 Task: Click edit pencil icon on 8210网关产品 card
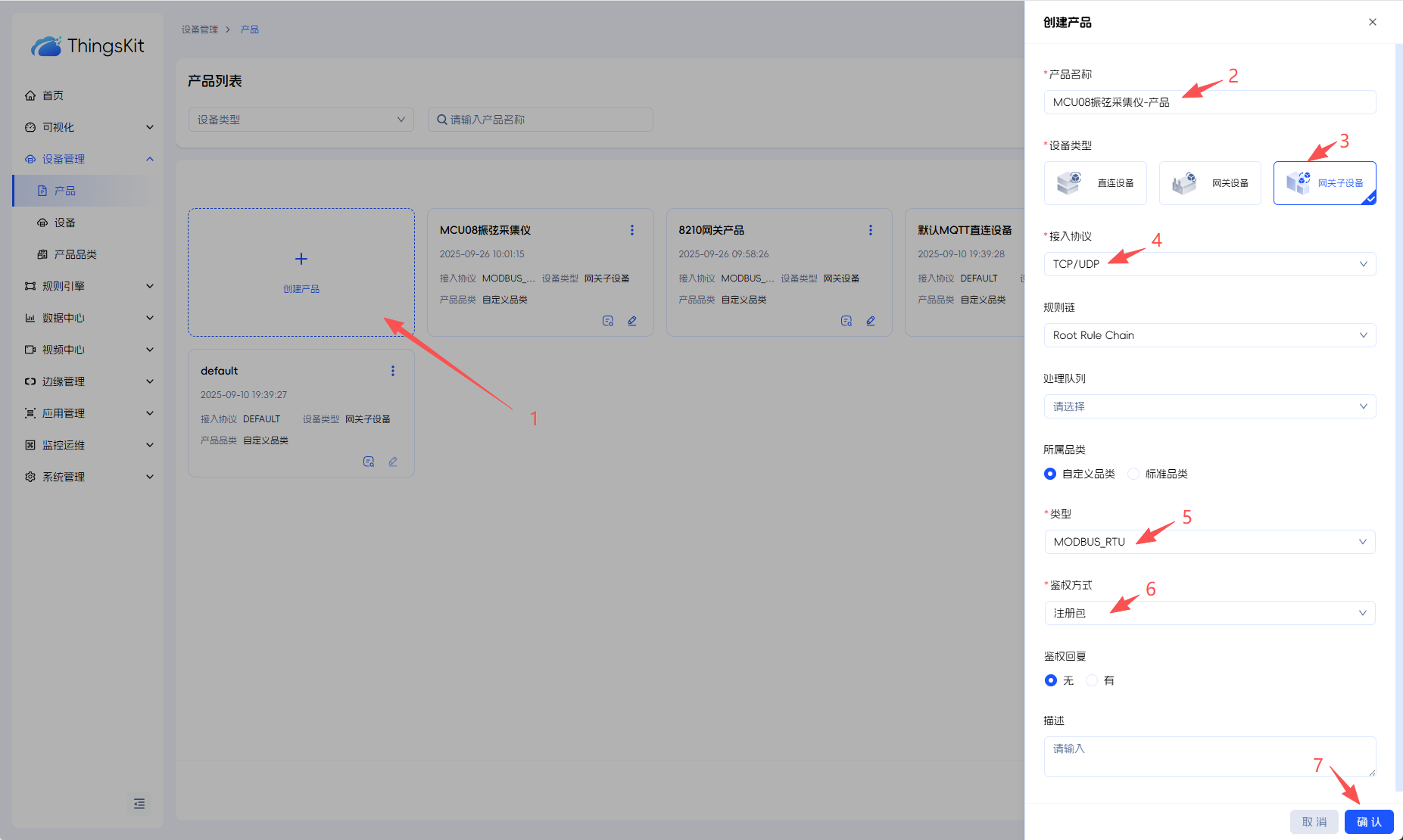871,321
